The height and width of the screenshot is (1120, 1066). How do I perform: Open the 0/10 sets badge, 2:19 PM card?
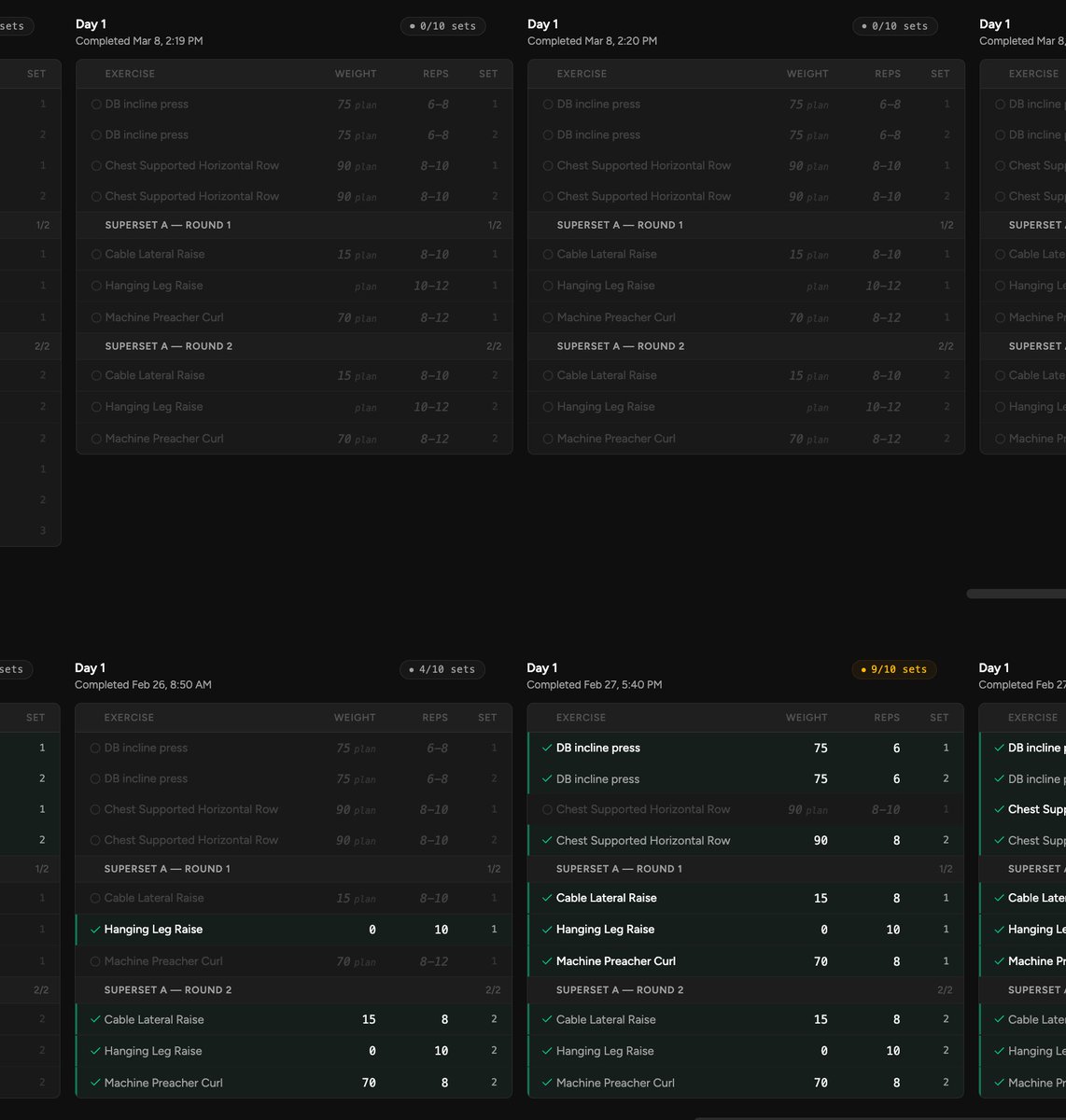coord(442,26)
